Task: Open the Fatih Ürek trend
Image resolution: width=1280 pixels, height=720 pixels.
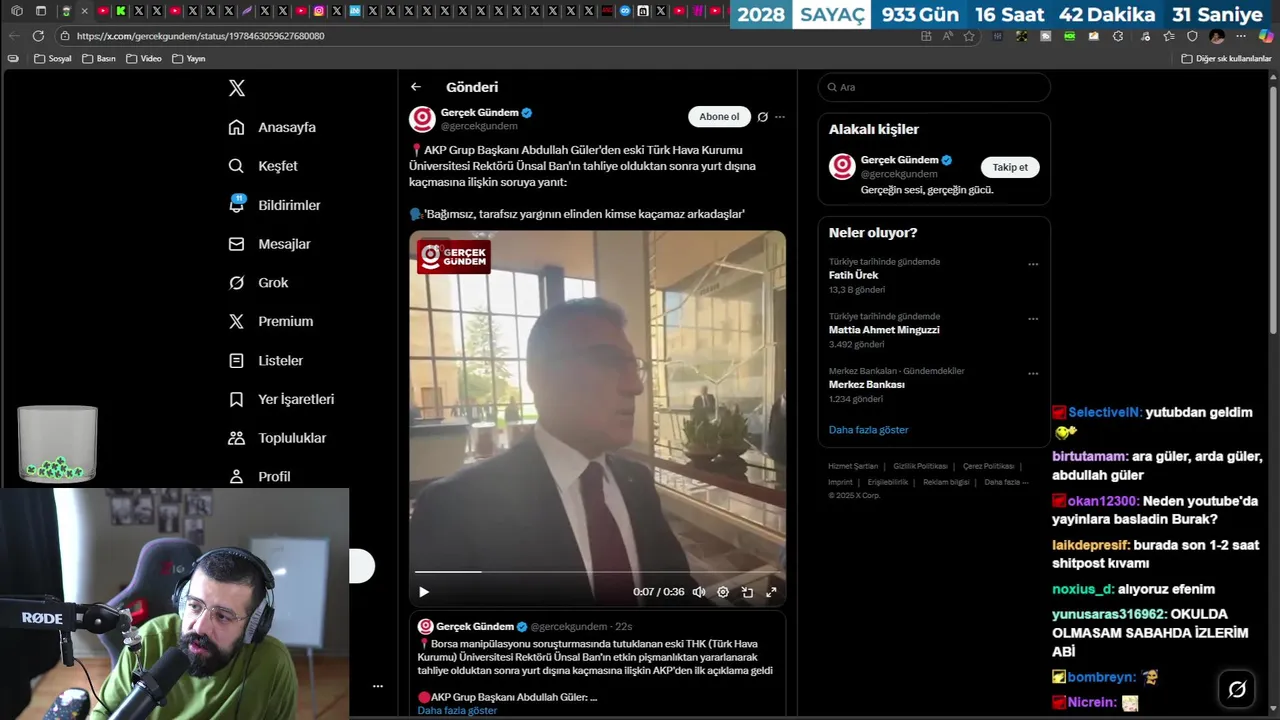Action: coord(853,275)
